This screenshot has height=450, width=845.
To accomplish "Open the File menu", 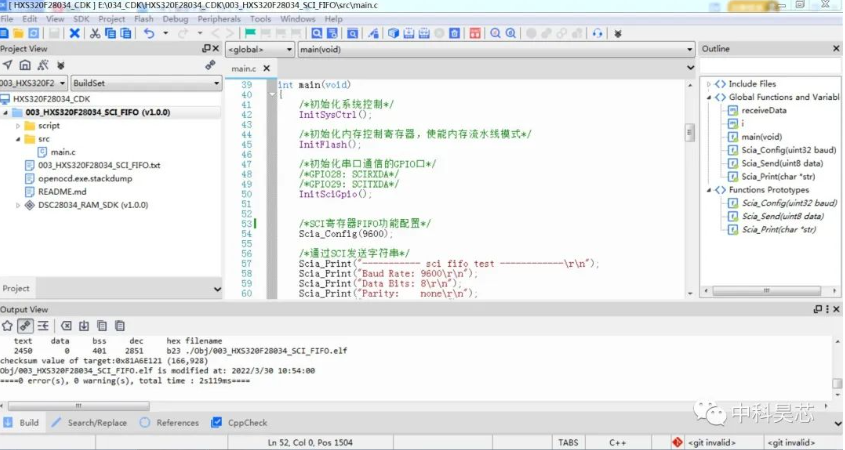I will [x=6, y=19].
